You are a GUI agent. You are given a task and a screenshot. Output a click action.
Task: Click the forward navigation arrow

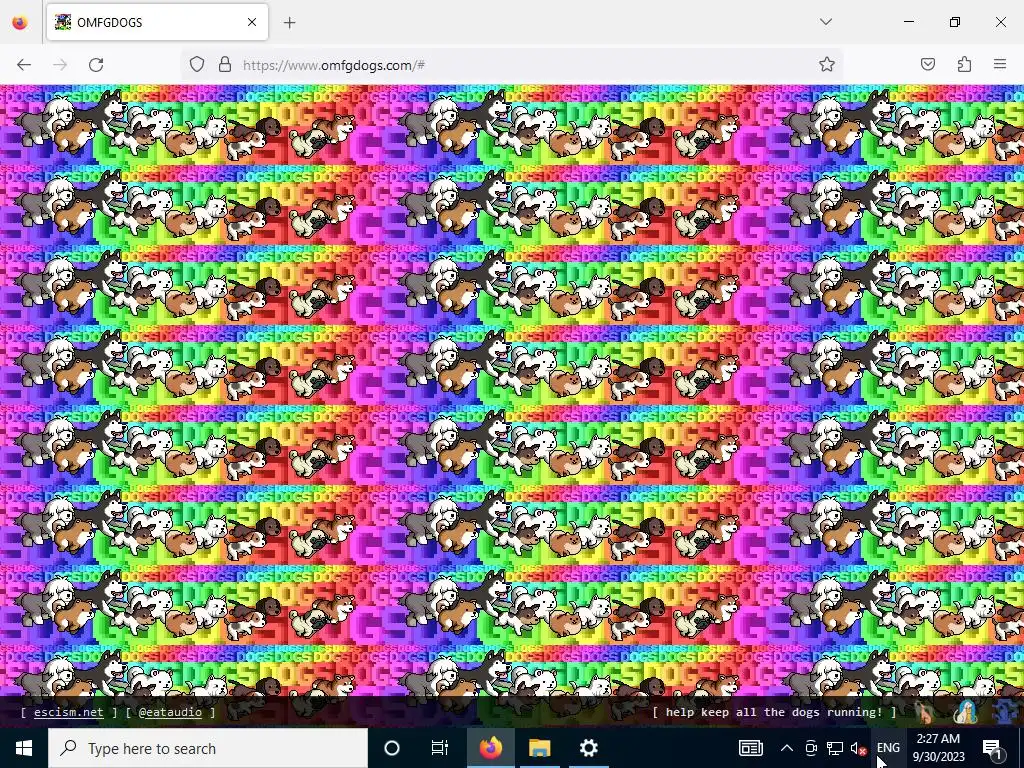tap(60, 65)
